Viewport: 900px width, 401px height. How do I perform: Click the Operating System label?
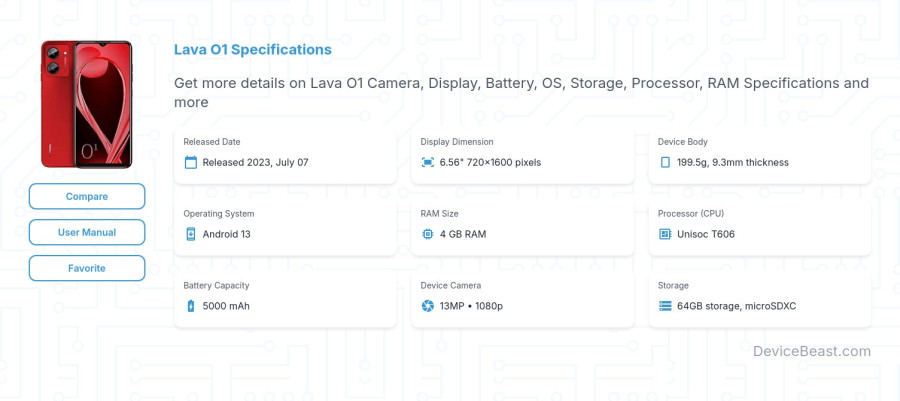pos(219,213)
